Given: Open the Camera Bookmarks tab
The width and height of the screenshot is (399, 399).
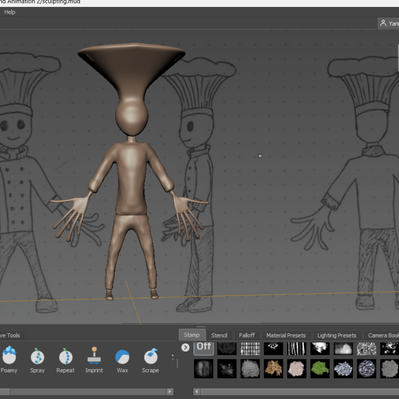Looking at the screenshot, I should click(382, 335).
